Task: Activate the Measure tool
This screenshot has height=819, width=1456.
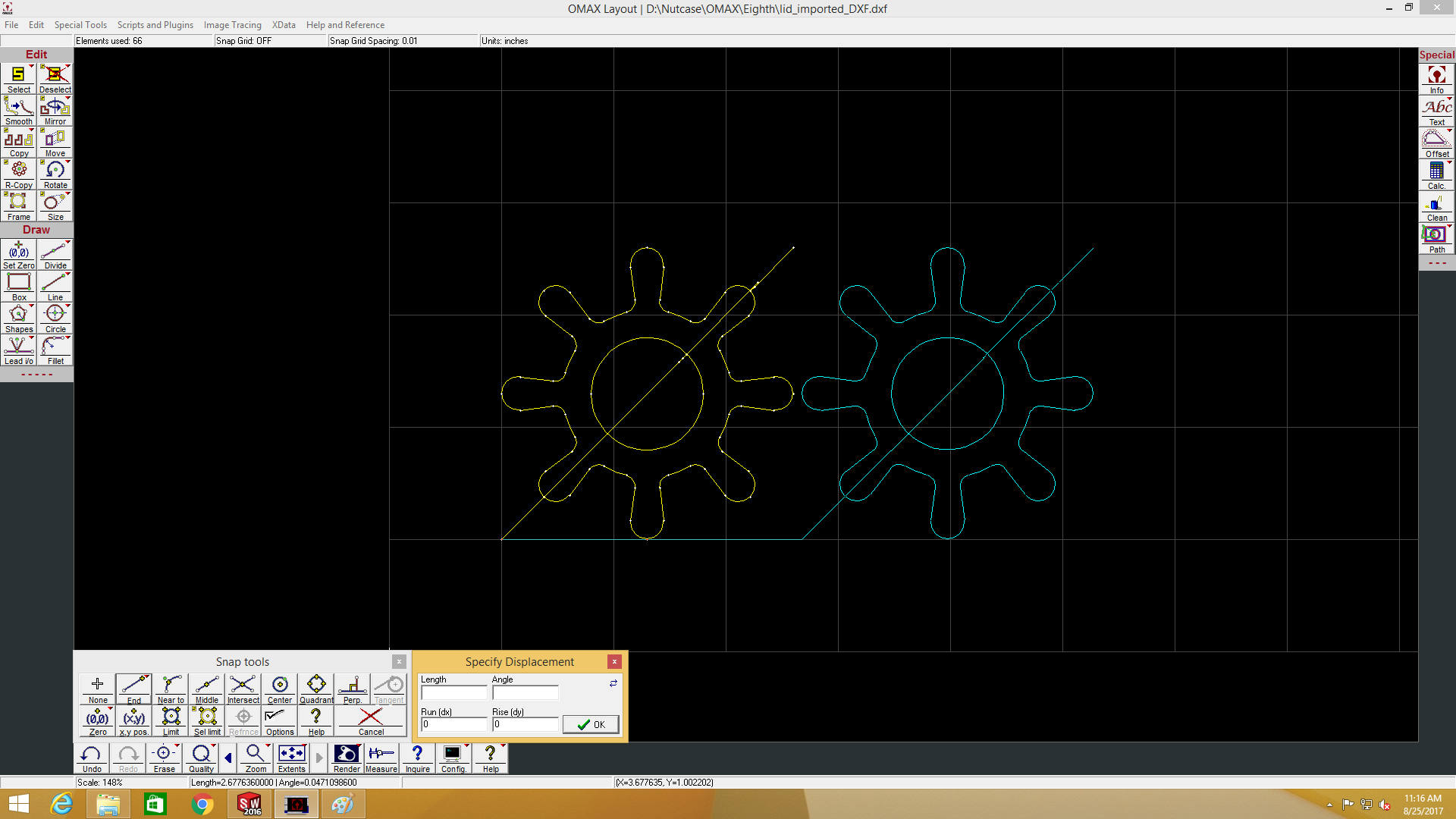Action: tap(381, 757)
